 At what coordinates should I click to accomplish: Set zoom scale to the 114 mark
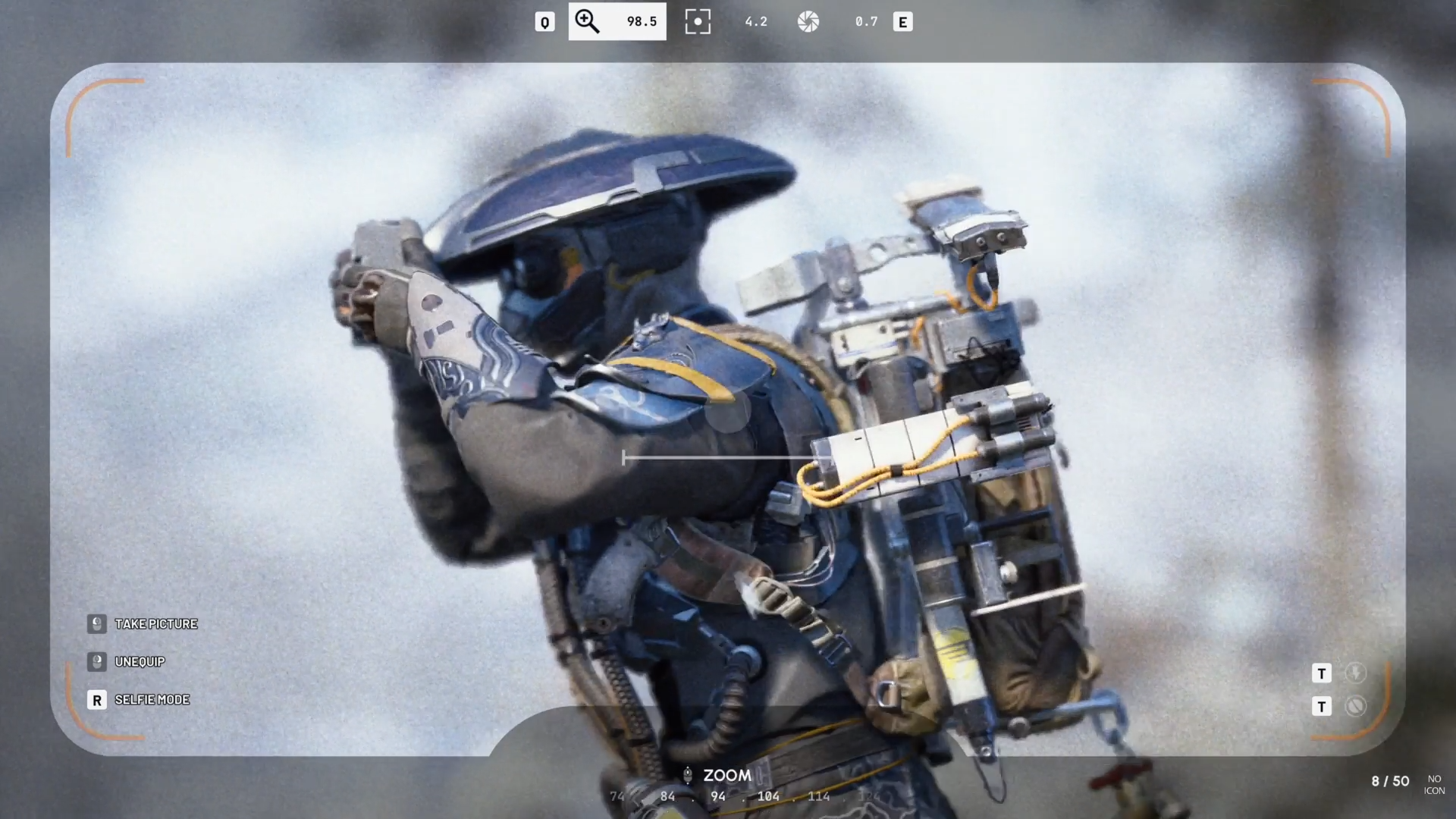pos(819,795)
